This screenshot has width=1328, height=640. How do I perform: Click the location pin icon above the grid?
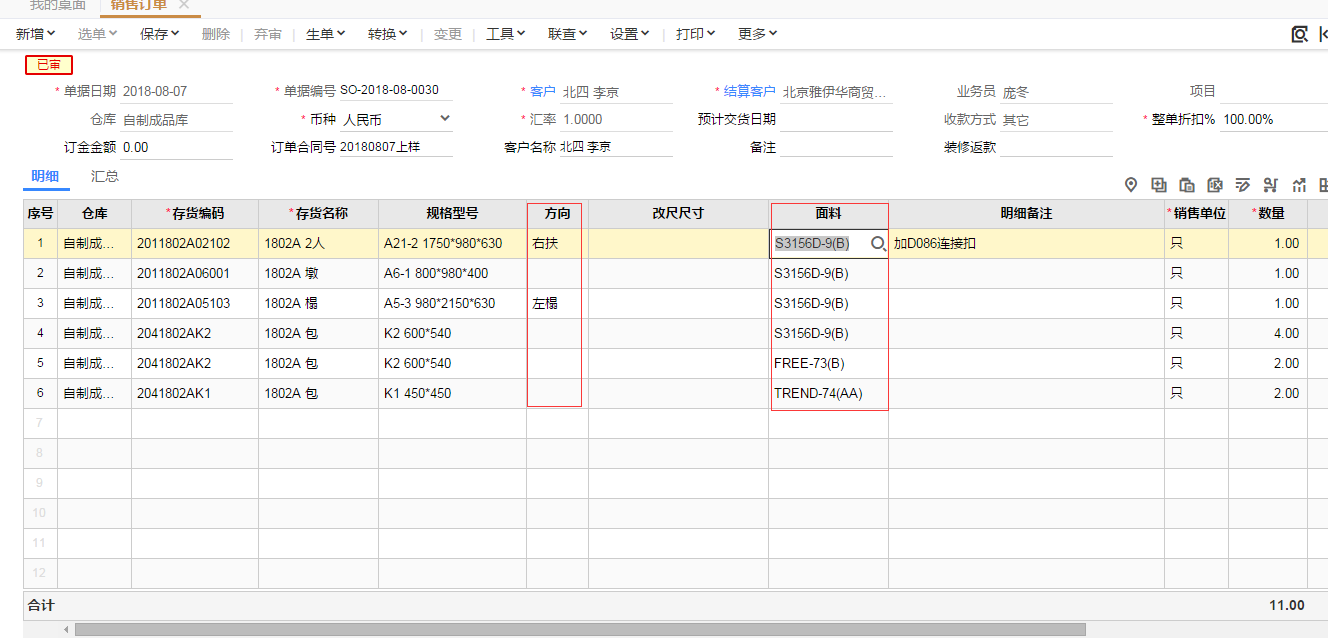1131,185
